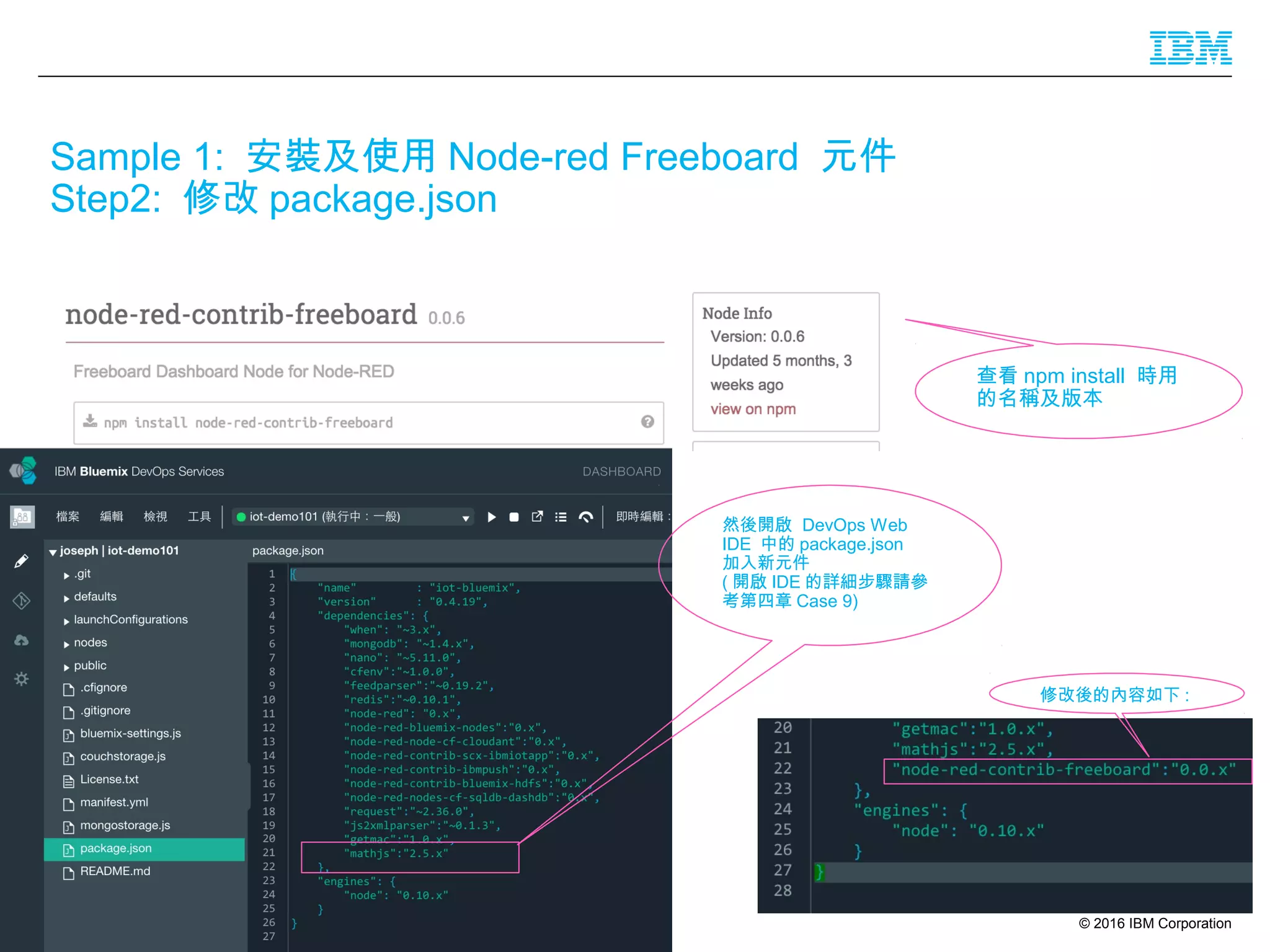Image resolution: width=1270 pixels, height=952 pixels.
Task: Open couchstorage.js file
Action: tap(123, 757)
